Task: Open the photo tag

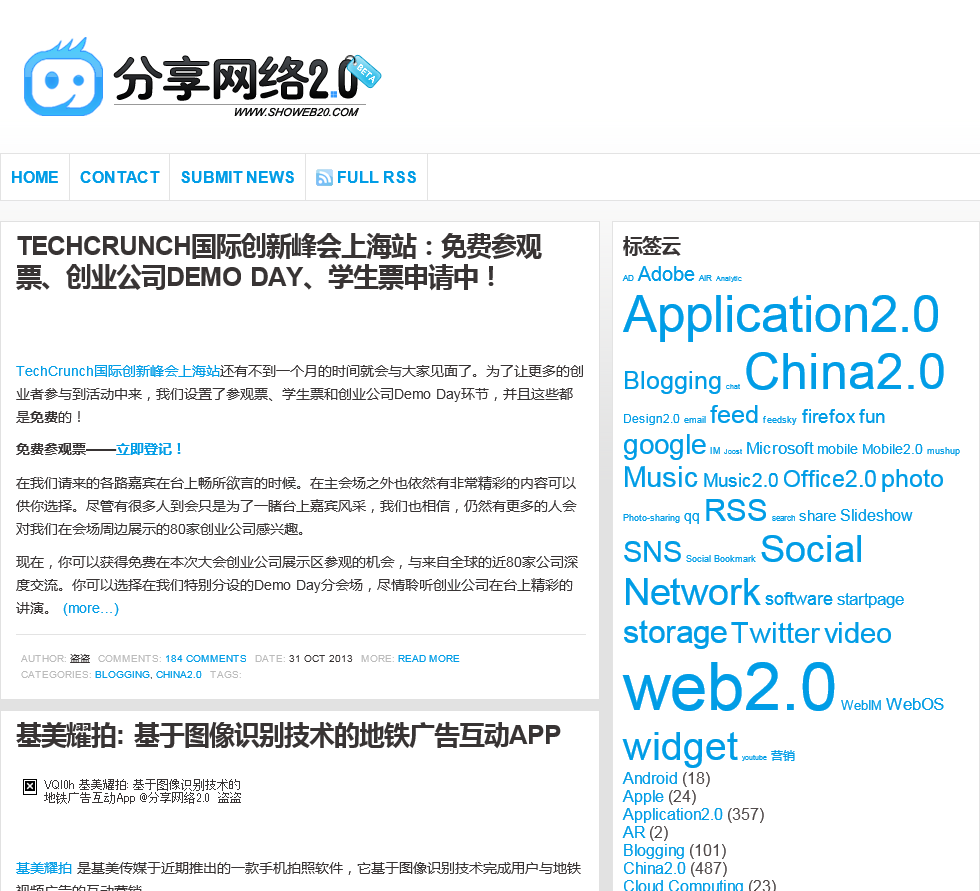Action: pyautogui.click(x=912, y=479)
